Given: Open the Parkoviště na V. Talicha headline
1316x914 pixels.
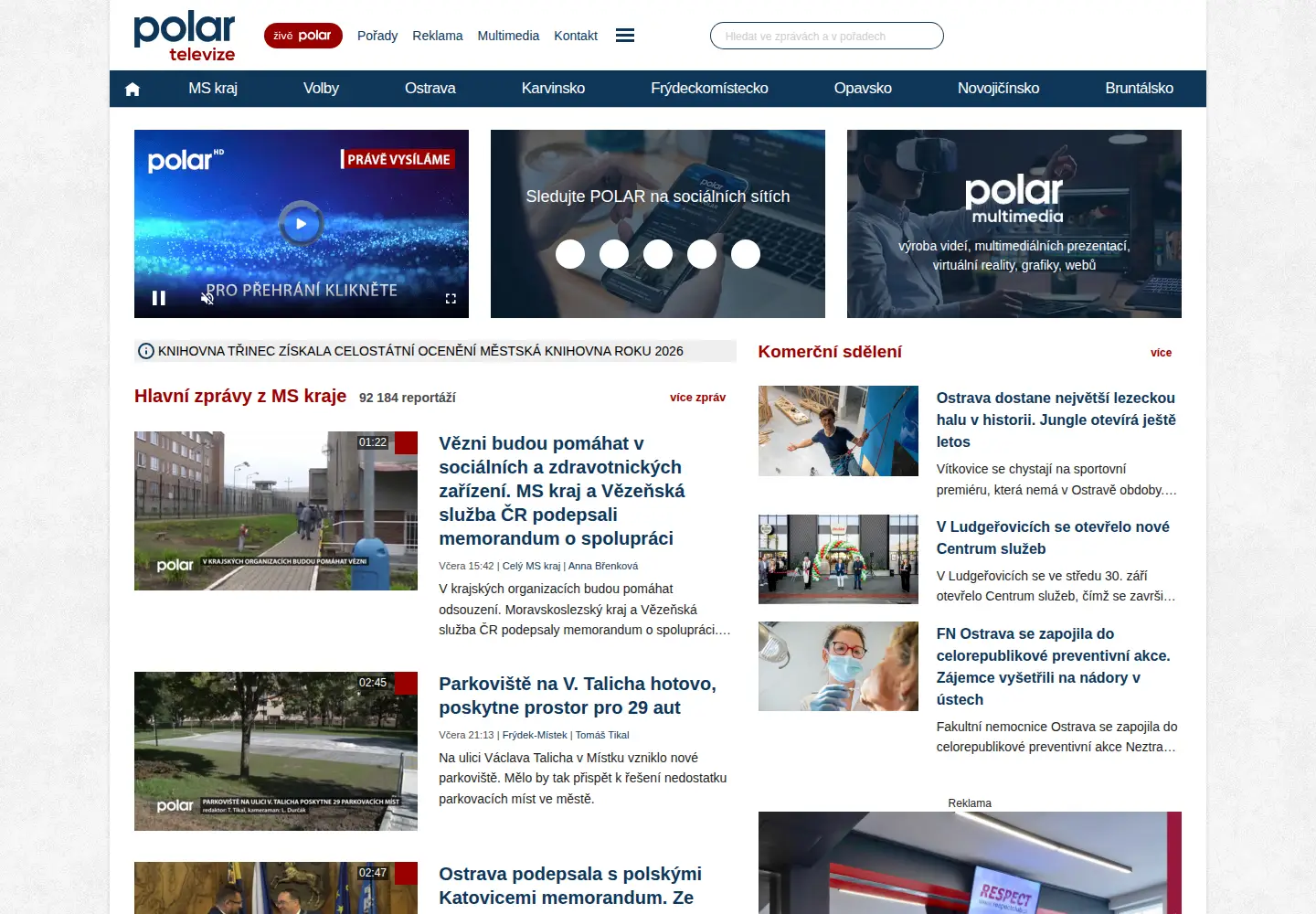Looking at the screenshot, I should 578,696.
